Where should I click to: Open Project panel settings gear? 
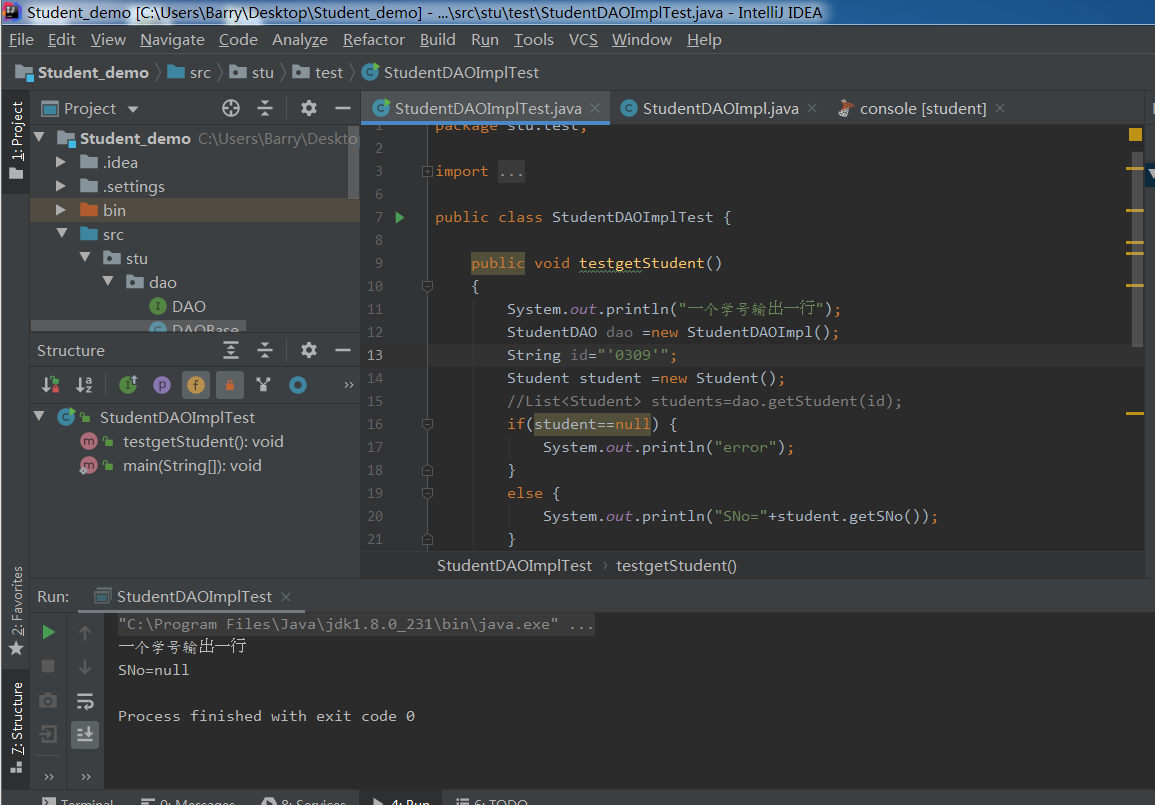(309, 108)
